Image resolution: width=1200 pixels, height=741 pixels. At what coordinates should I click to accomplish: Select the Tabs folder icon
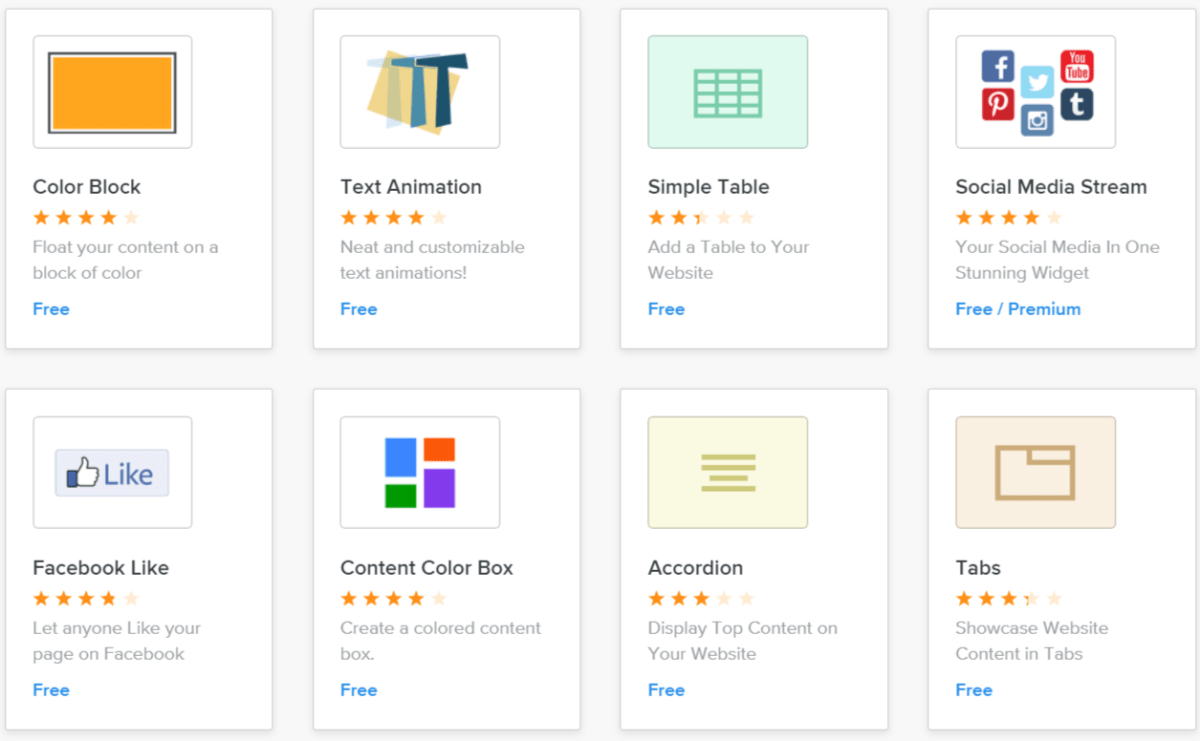[1035, 472]
